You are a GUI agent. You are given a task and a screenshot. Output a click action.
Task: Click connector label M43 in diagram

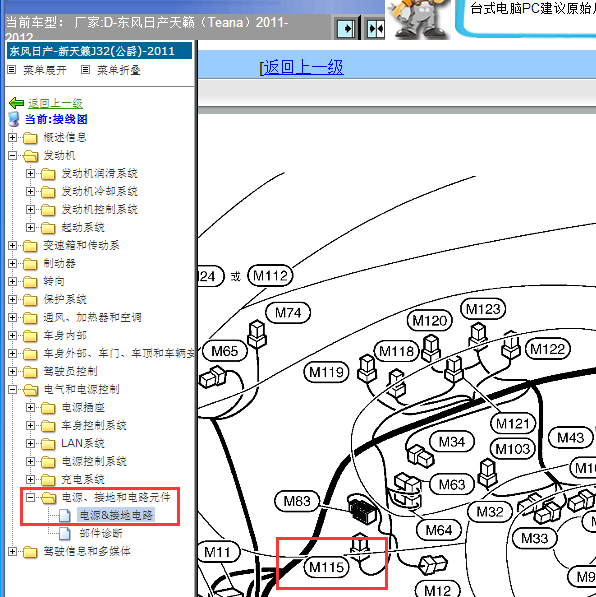pos(570,437)
